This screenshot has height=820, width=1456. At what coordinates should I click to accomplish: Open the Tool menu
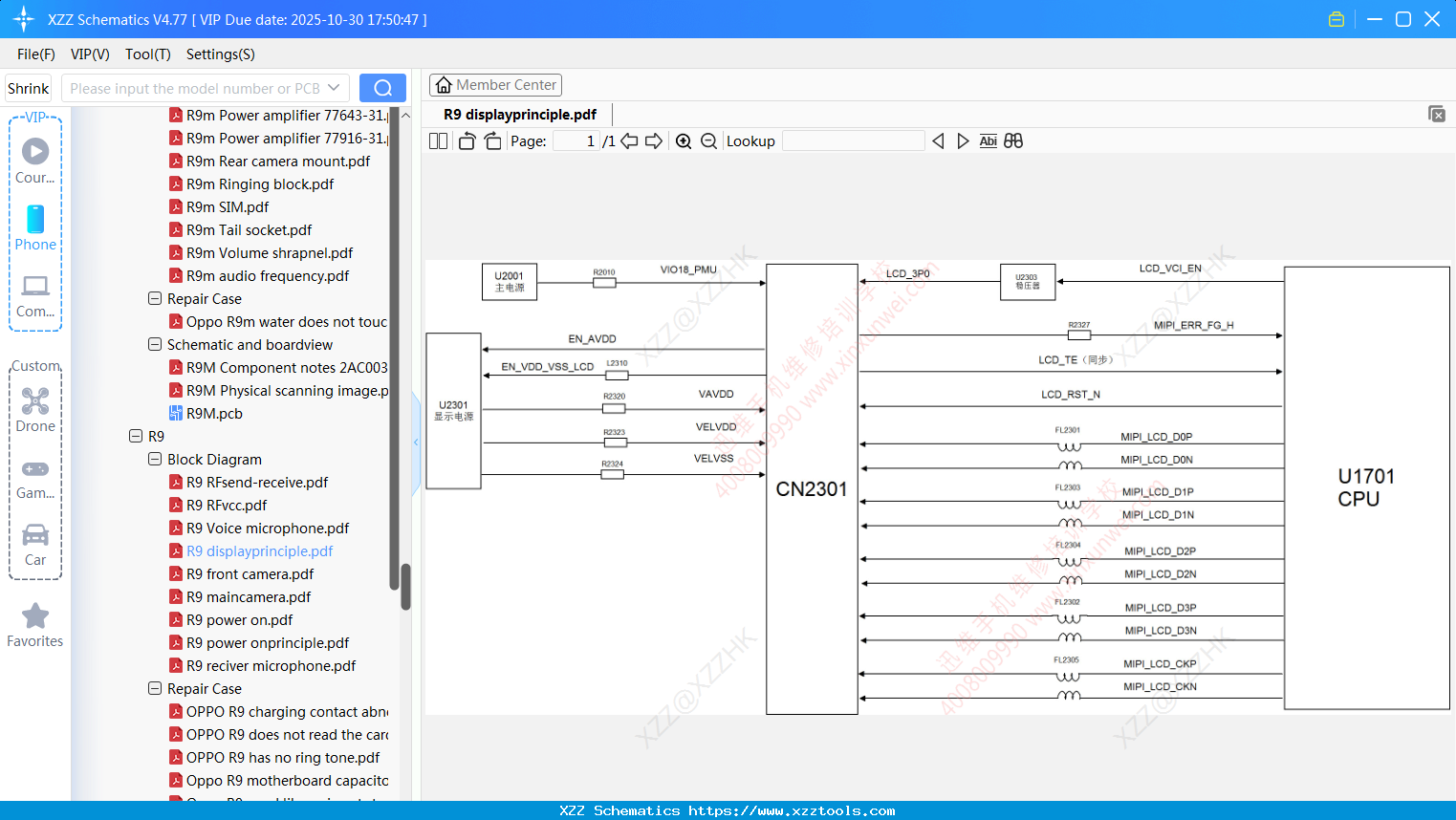147,54
